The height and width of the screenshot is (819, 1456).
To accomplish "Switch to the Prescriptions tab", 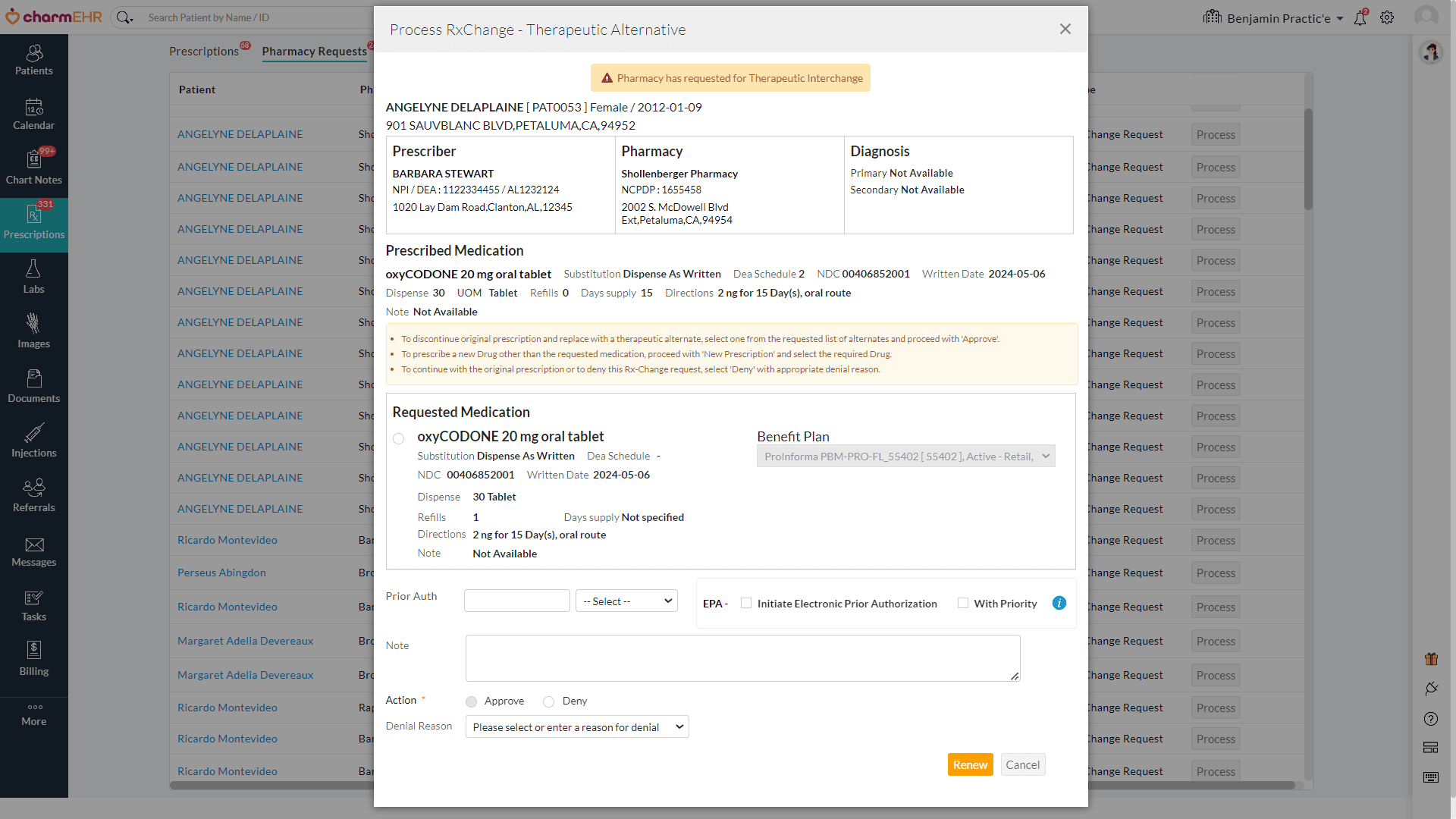I will 203,51.
